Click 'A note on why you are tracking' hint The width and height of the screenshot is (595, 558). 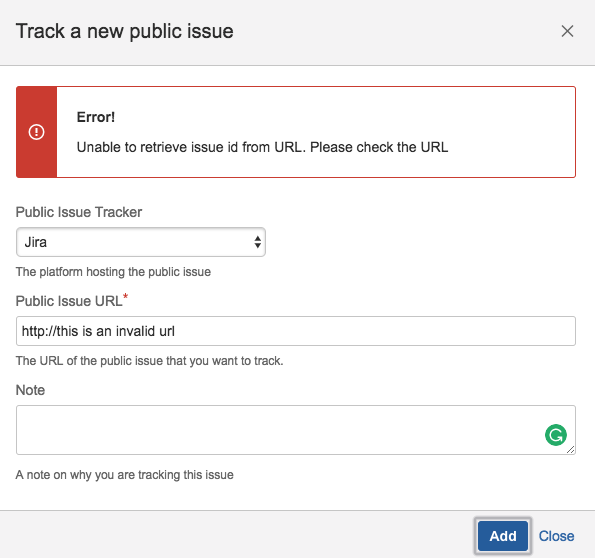point(124,475)
